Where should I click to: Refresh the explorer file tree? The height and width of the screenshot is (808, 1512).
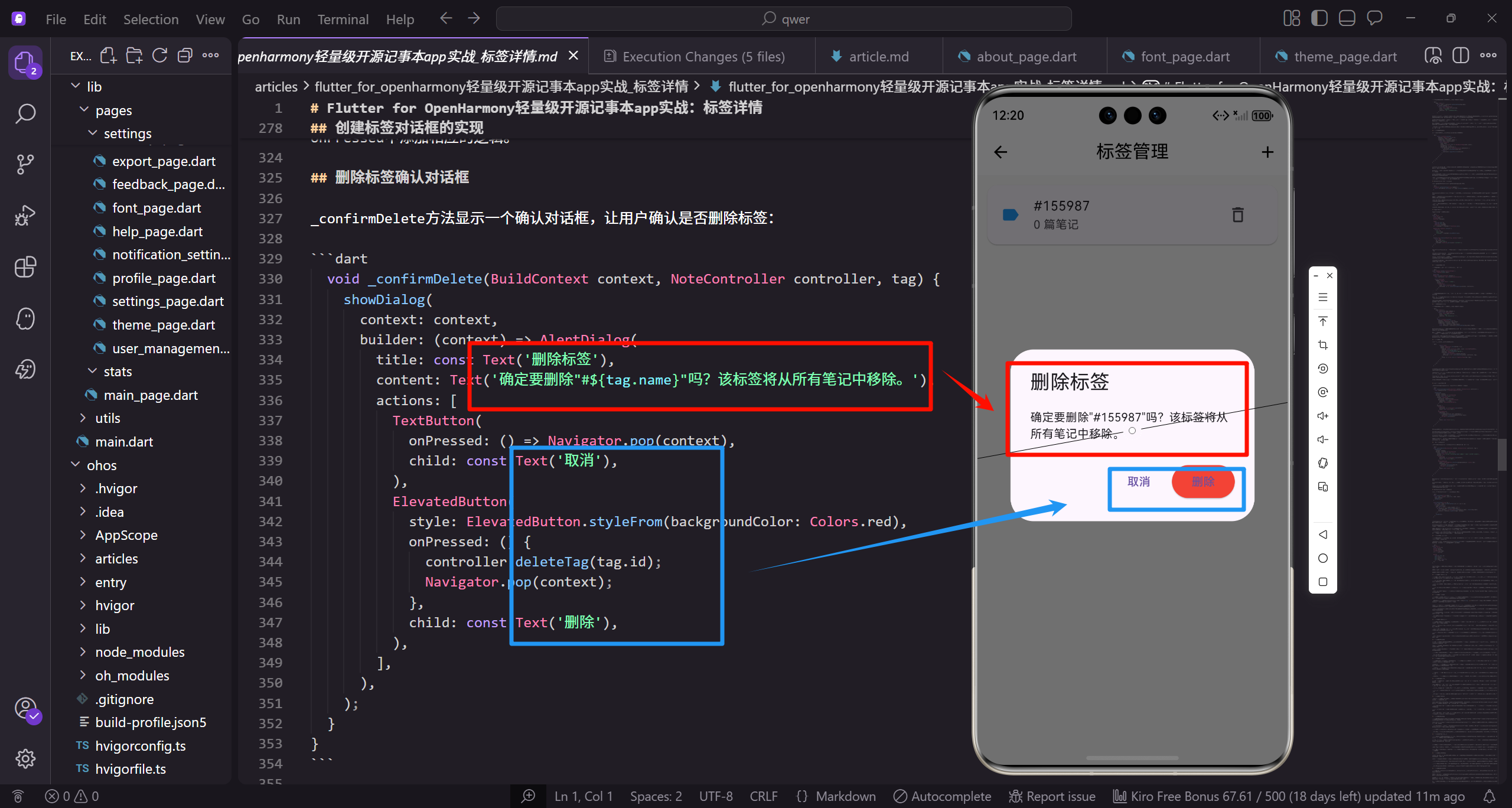click(159, 56)
